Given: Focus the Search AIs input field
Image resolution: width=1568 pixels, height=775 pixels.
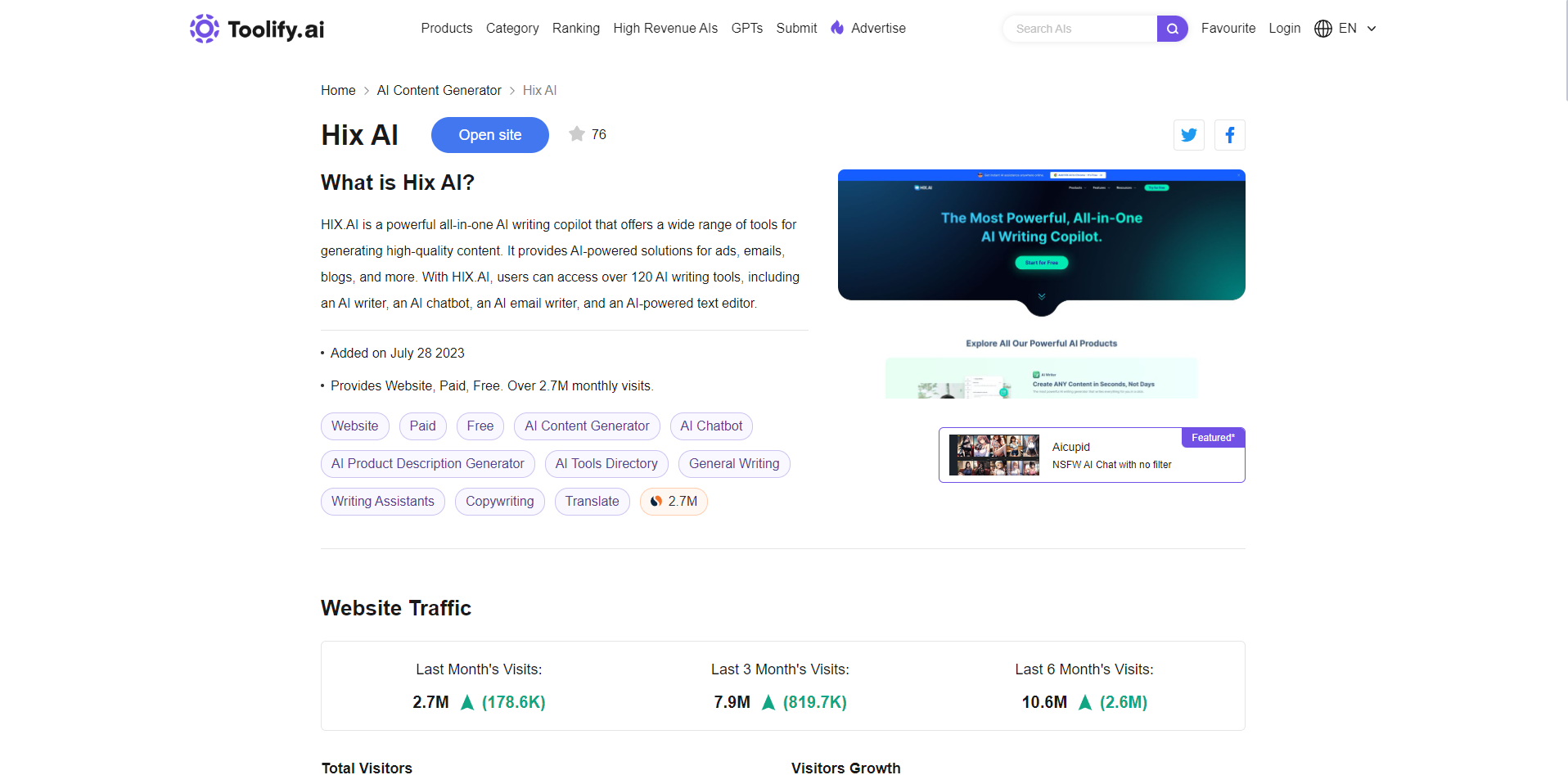Looking at the screenshot, I should pos(1080,29).
